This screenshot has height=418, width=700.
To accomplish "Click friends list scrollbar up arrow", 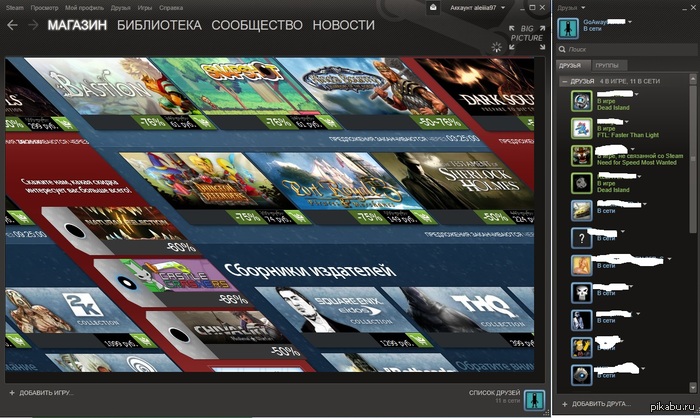I will pyautogui.click(x=693, y=79).
